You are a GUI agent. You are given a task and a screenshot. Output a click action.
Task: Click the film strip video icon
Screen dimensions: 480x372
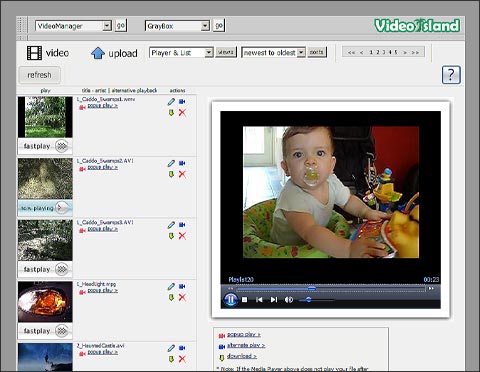click(x=34, y=53)
